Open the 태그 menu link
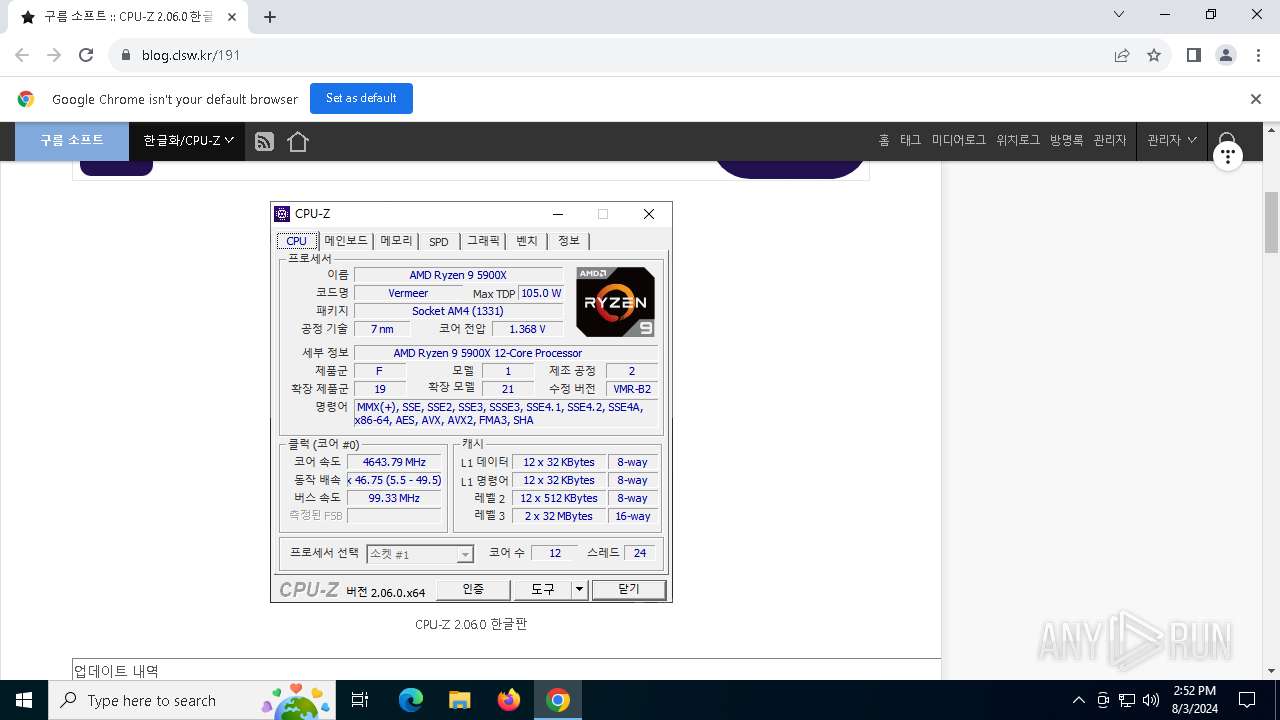The image size is (1280, 720). (910, 141)
